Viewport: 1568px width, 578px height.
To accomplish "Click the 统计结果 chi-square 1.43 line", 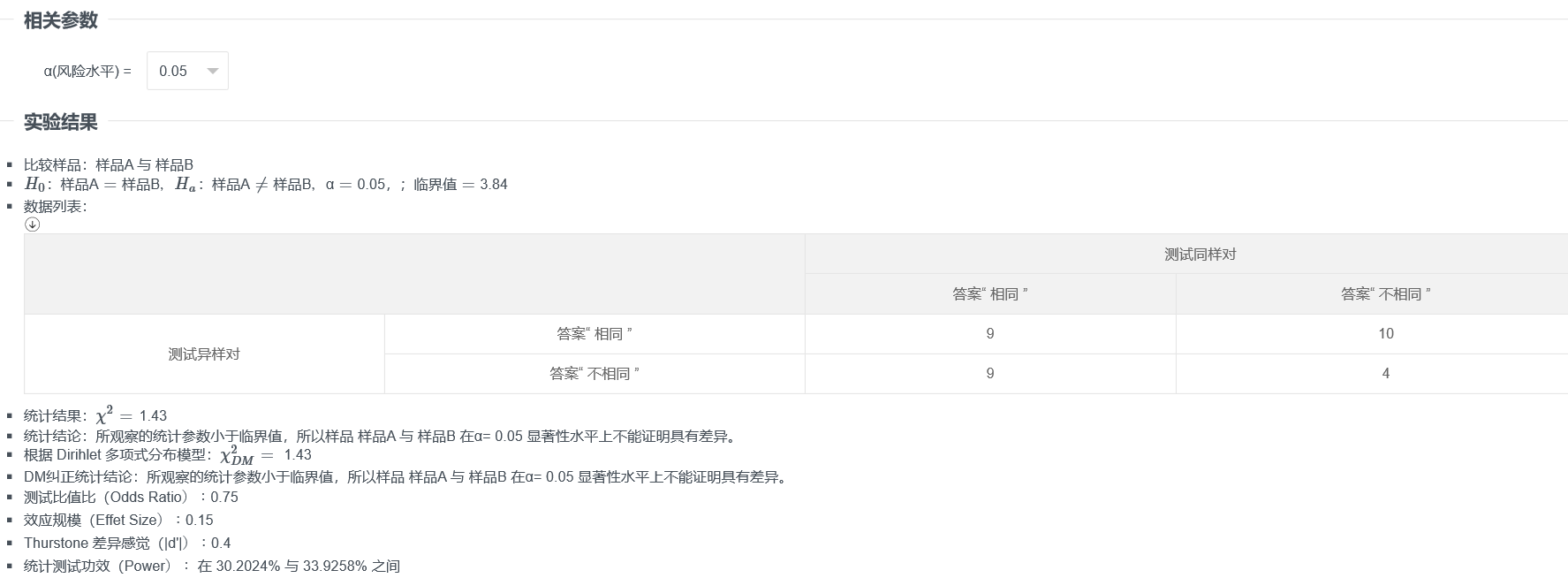I will click(x=95, y=415).
